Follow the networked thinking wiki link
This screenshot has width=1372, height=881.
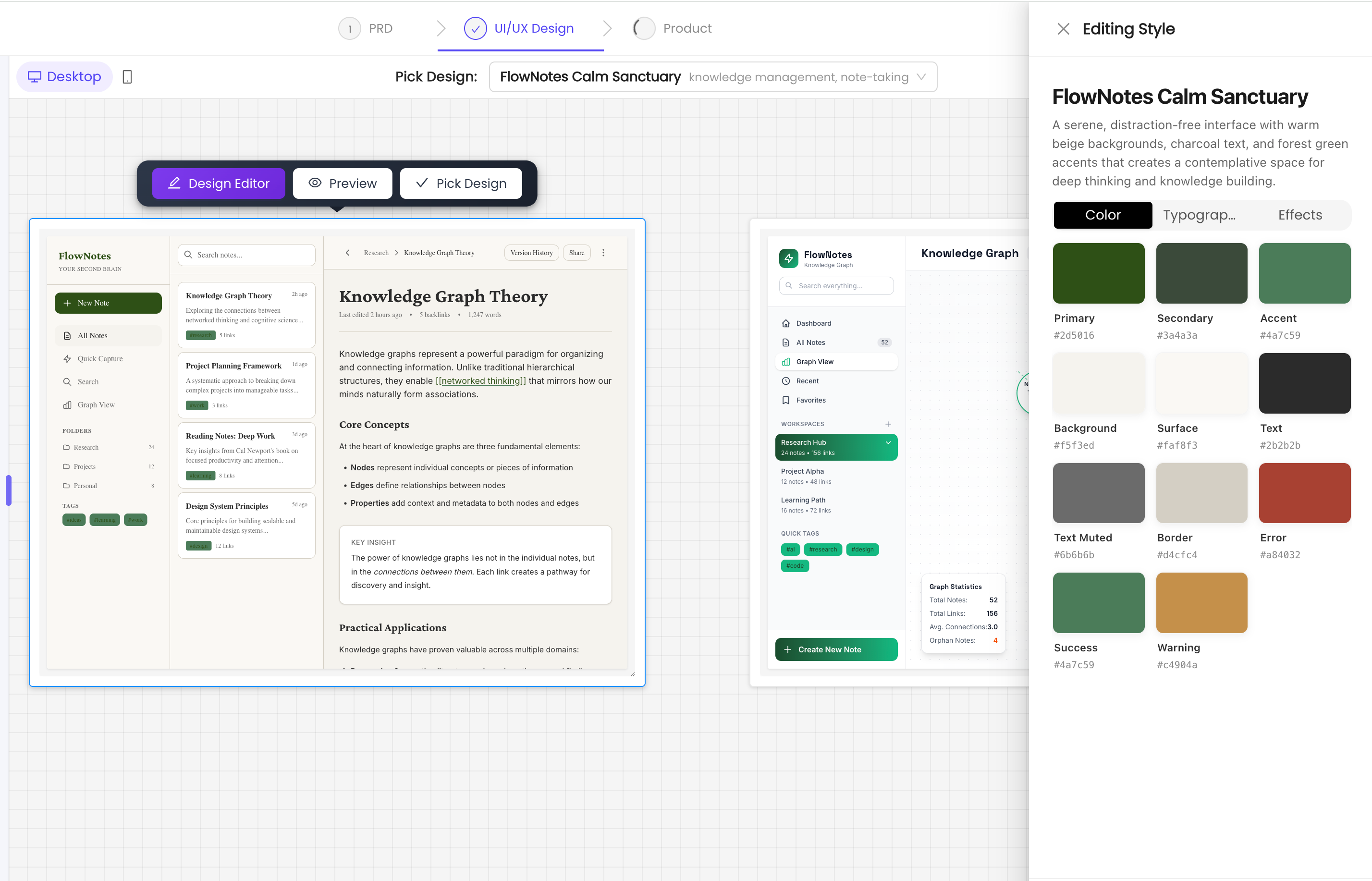click(481, 380)
